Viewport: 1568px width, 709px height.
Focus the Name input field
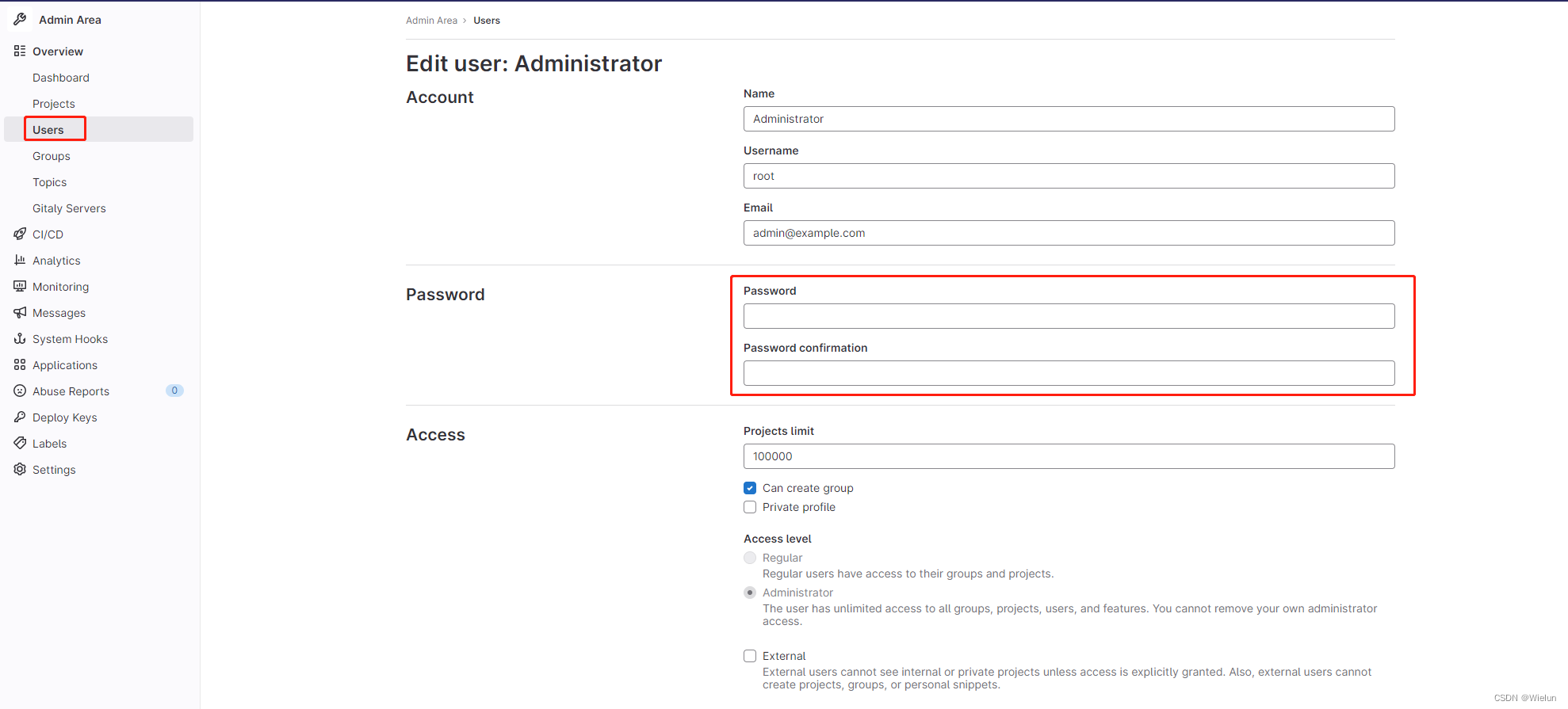coord(1069,119)
